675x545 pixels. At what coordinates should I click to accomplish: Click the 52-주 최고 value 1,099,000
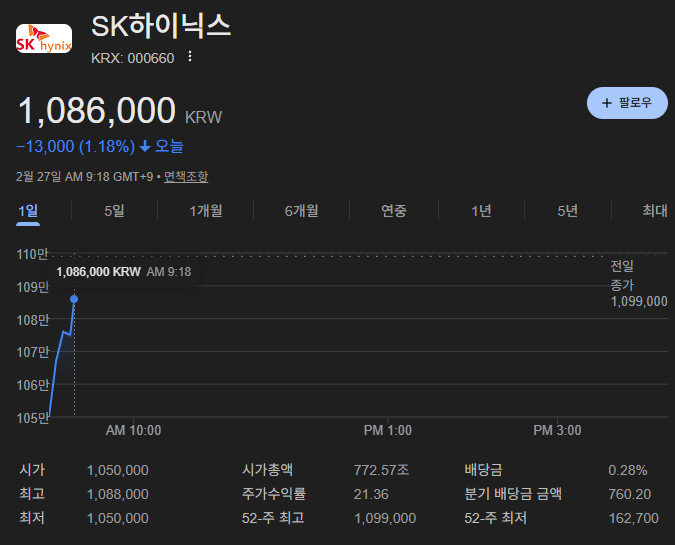pyautogui.click(x=385, y=518)
